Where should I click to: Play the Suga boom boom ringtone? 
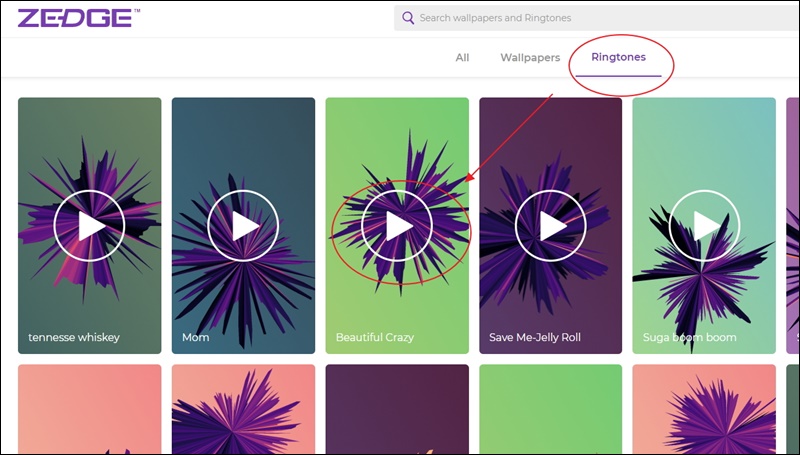click(x=704, y=226)
